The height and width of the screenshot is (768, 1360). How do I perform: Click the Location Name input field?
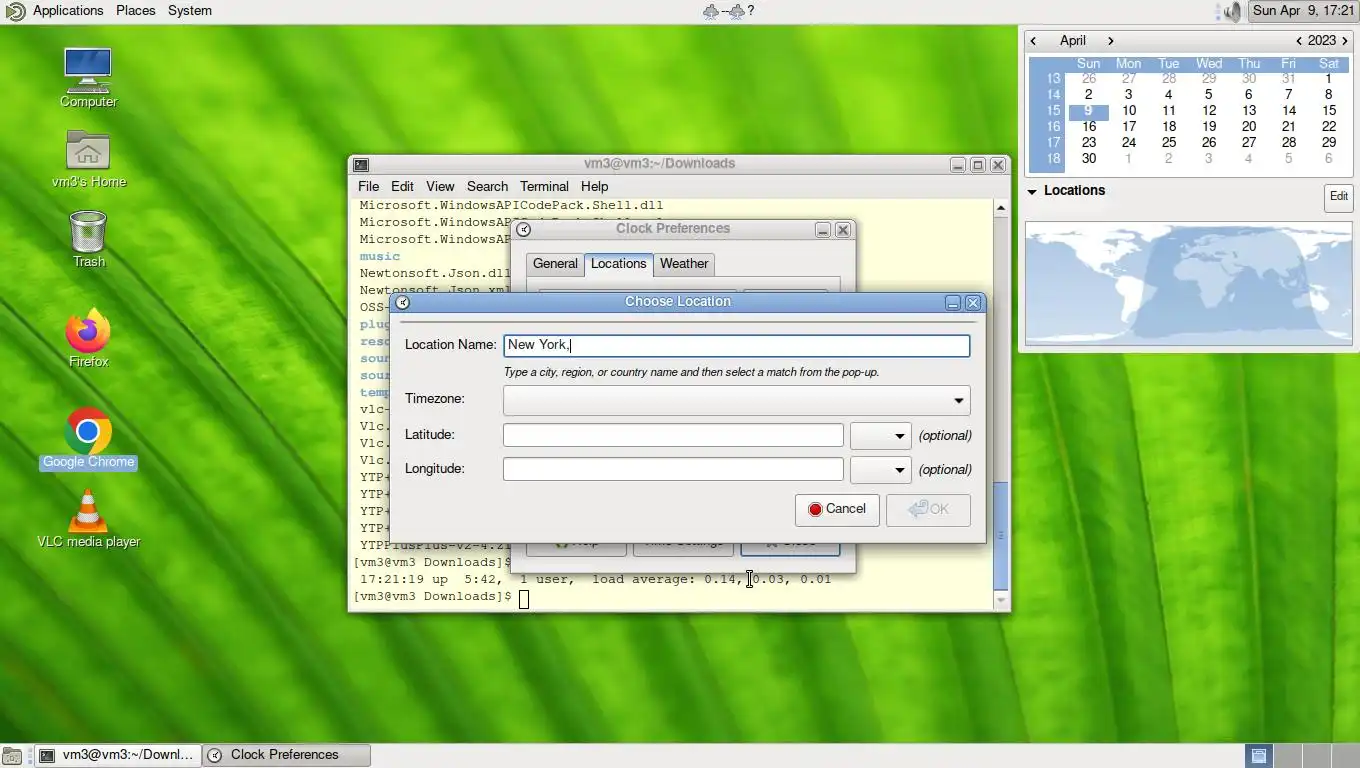pos(737,345)
